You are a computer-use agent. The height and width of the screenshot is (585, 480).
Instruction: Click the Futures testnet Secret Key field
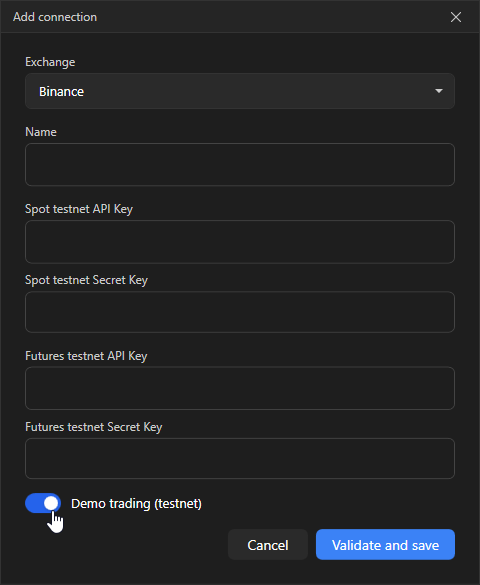(240, 458)
